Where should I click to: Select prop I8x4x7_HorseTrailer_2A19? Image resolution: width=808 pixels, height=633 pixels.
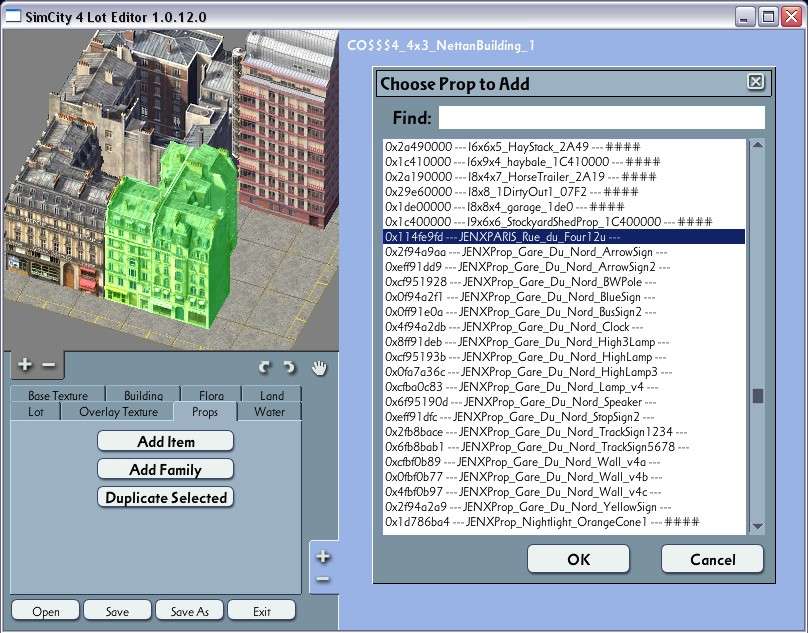564,177
